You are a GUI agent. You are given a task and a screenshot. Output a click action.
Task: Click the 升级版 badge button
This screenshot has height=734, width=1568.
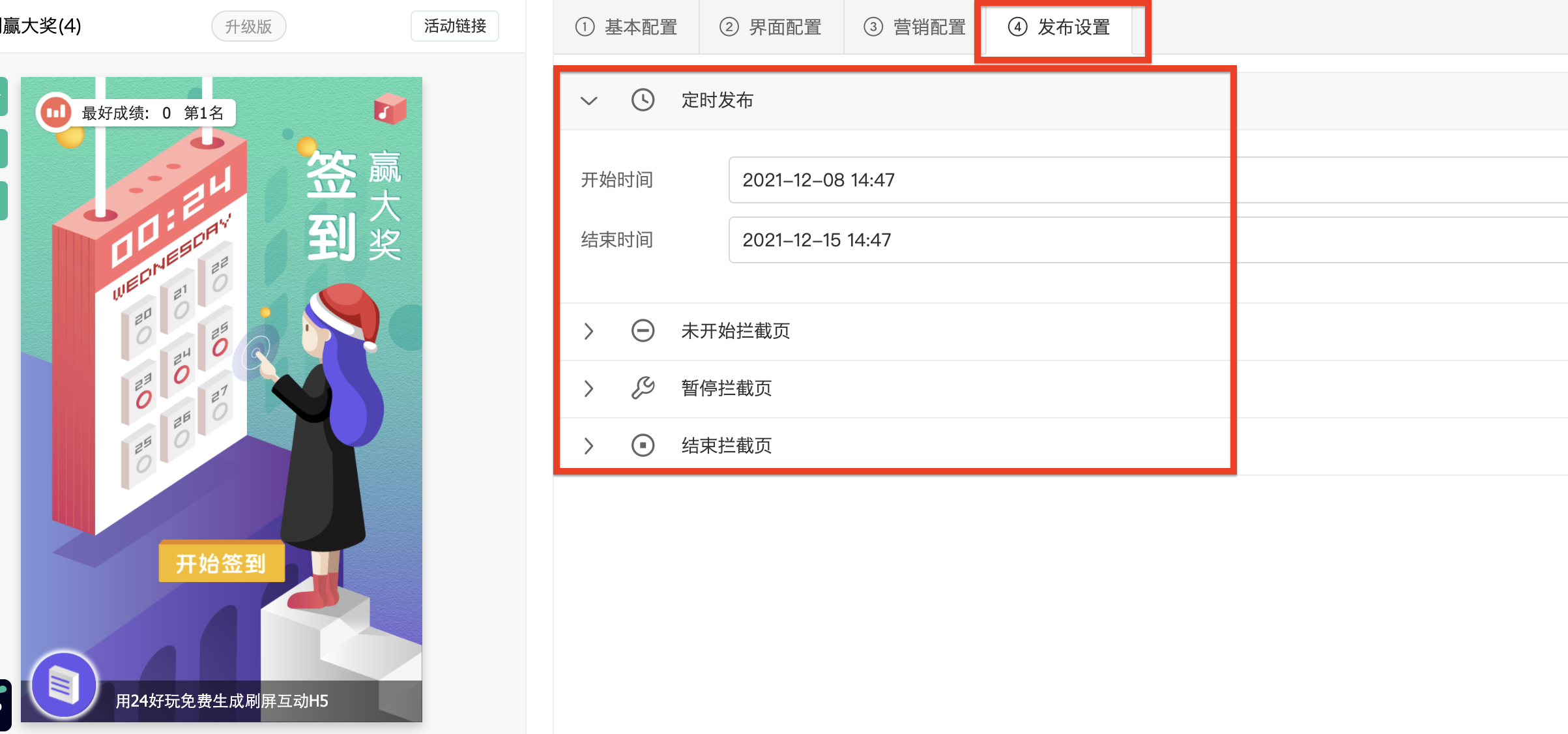click(x=248, y=27)
